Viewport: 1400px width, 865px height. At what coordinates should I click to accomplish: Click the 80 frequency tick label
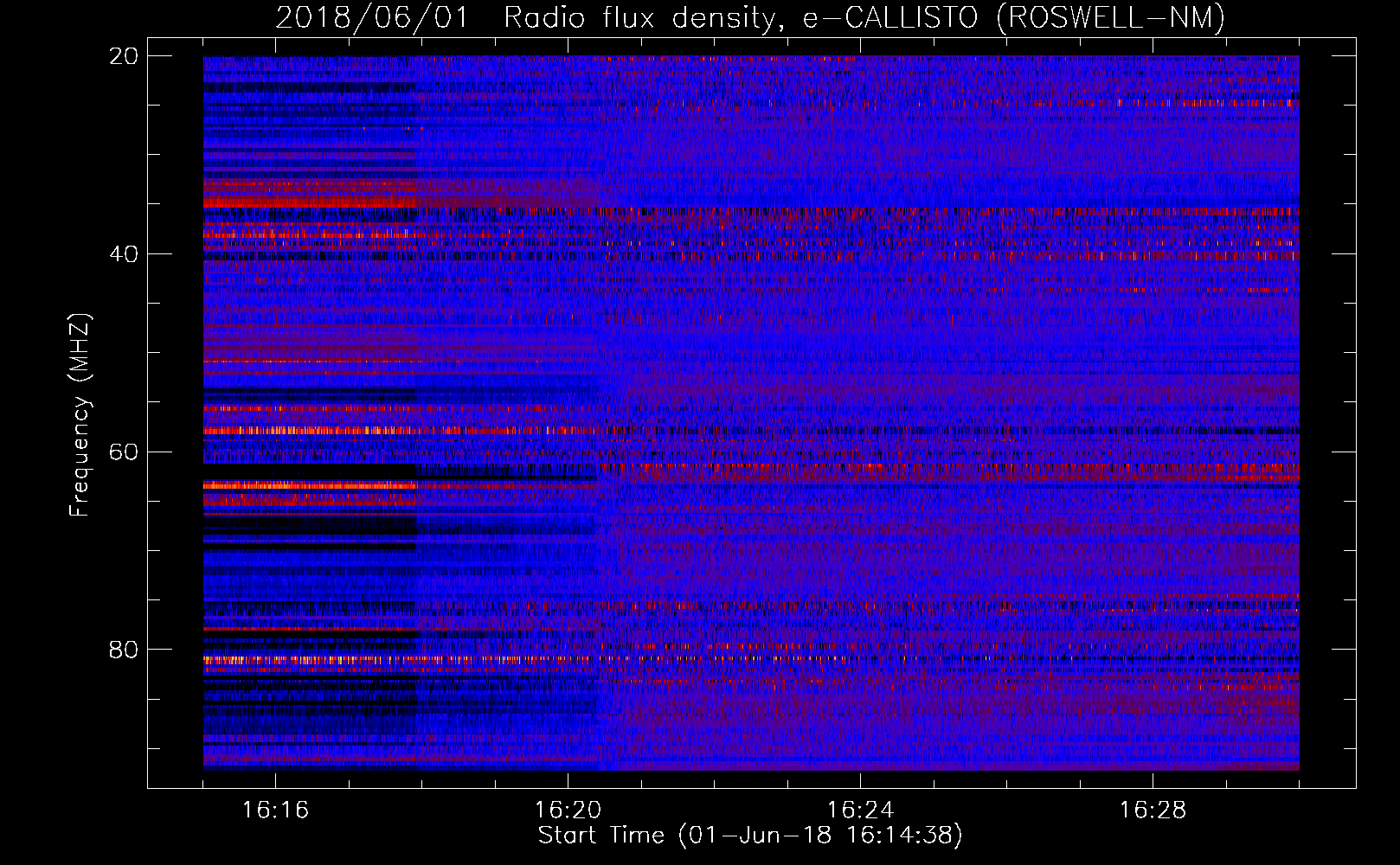(124, 650)
